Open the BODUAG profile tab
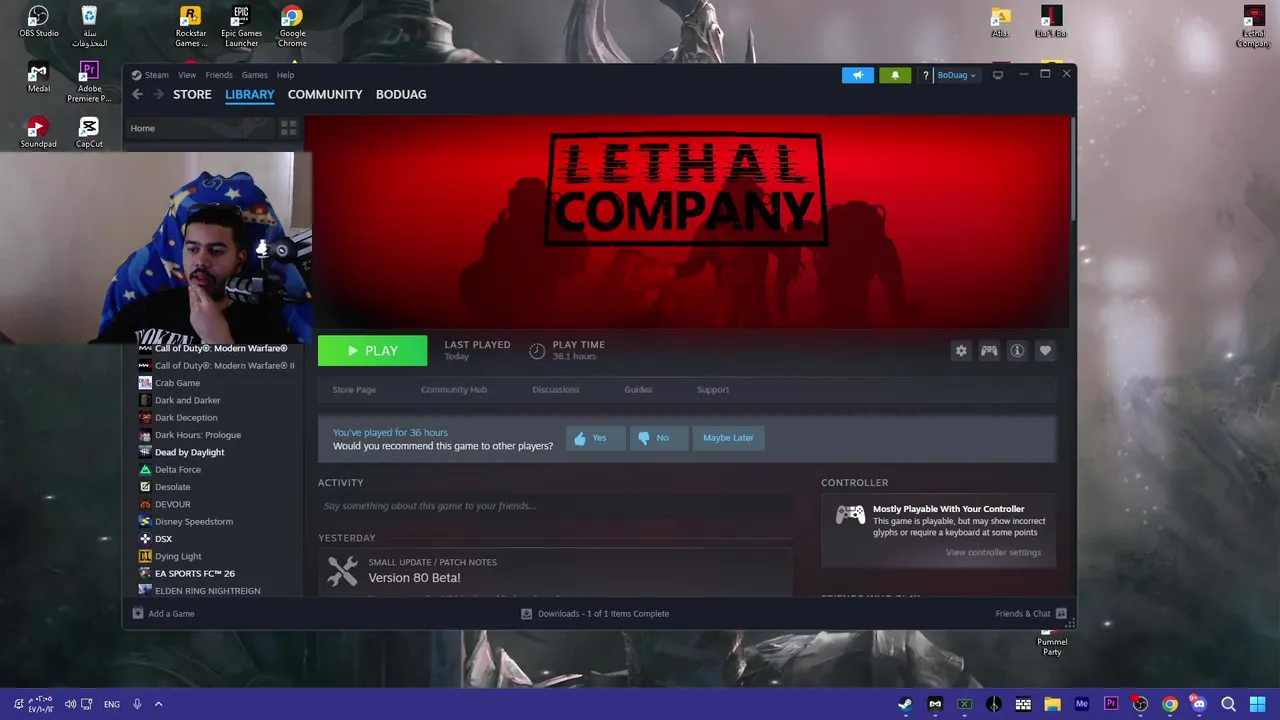Image resolution: width=1280 pixels, height=720 pixels. 401,94
